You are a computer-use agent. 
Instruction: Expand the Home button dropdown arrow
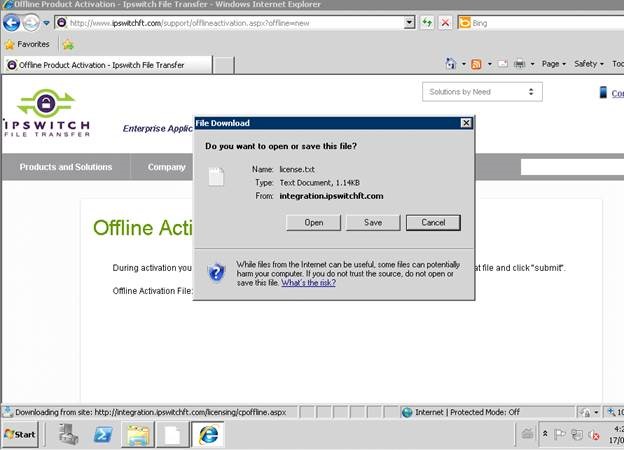pyautogui.click(x=464, y=64)
